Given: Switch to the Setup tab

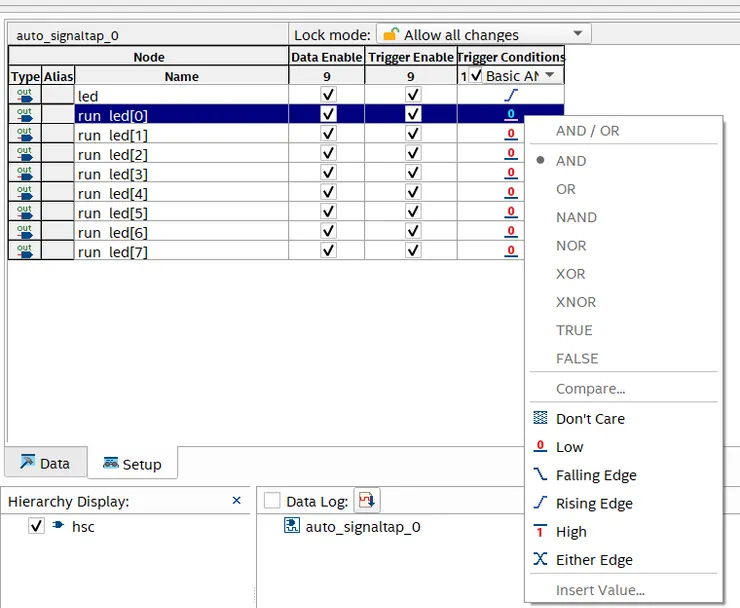Looking at the screenshot, I should 132,464.
